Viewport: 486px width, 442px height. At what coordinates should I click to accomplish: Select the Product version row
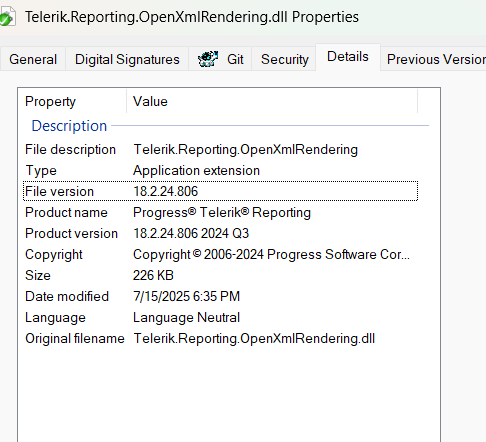click(x=220, y=233)
